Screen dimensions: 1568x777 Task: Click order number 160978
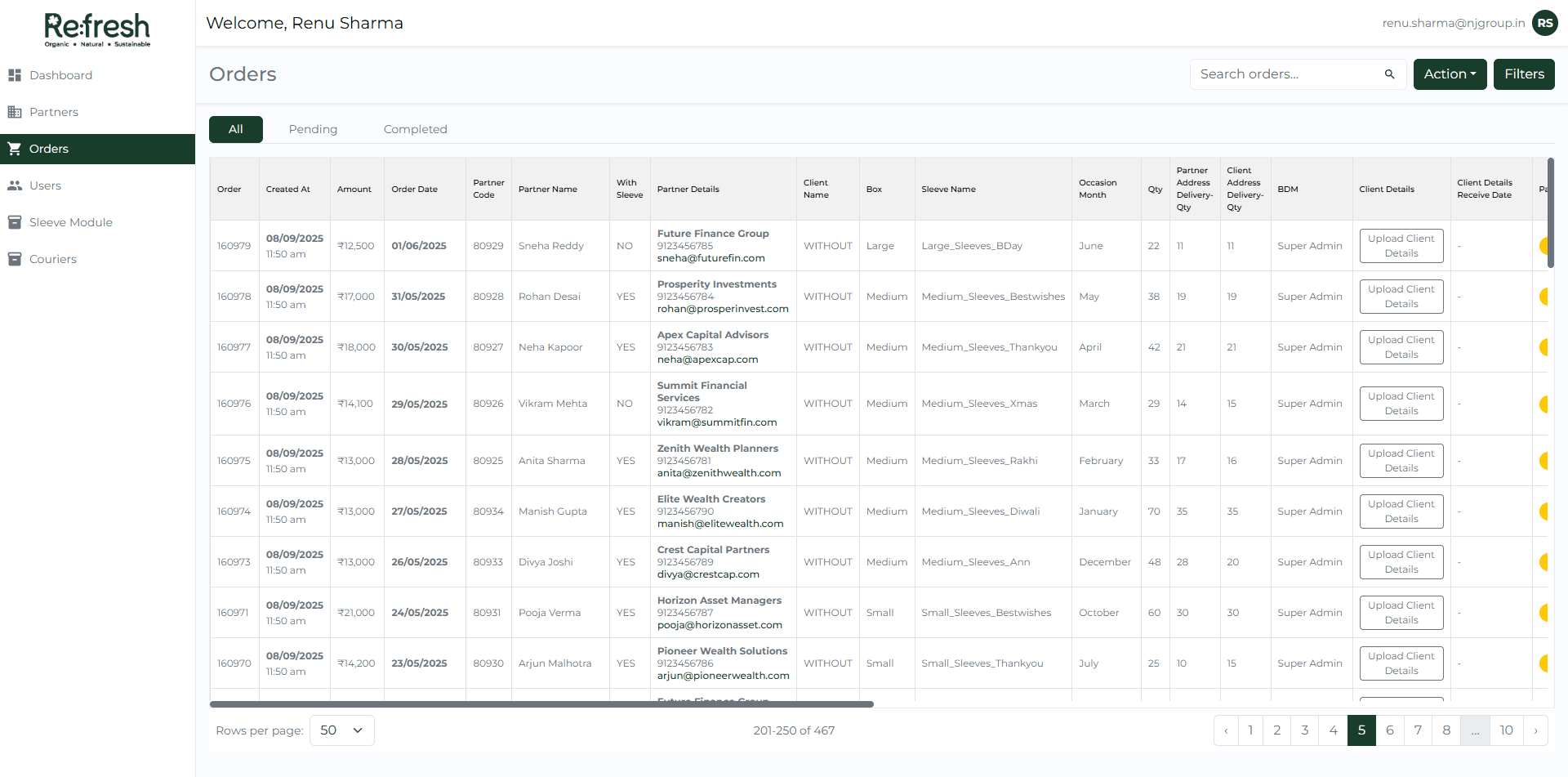[x=234, y=297]
